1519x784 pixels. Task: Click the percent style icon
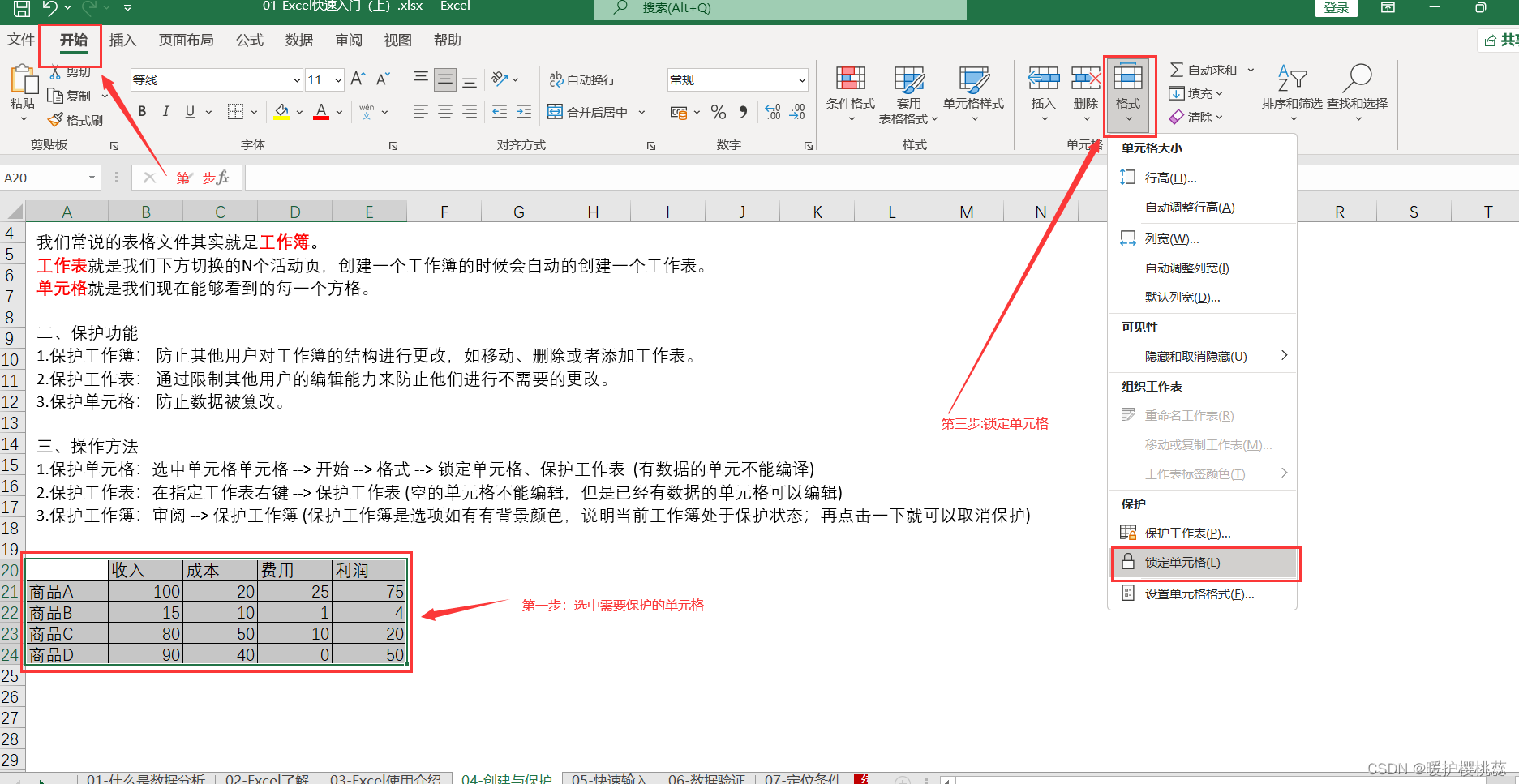click(x=719, y=112)
